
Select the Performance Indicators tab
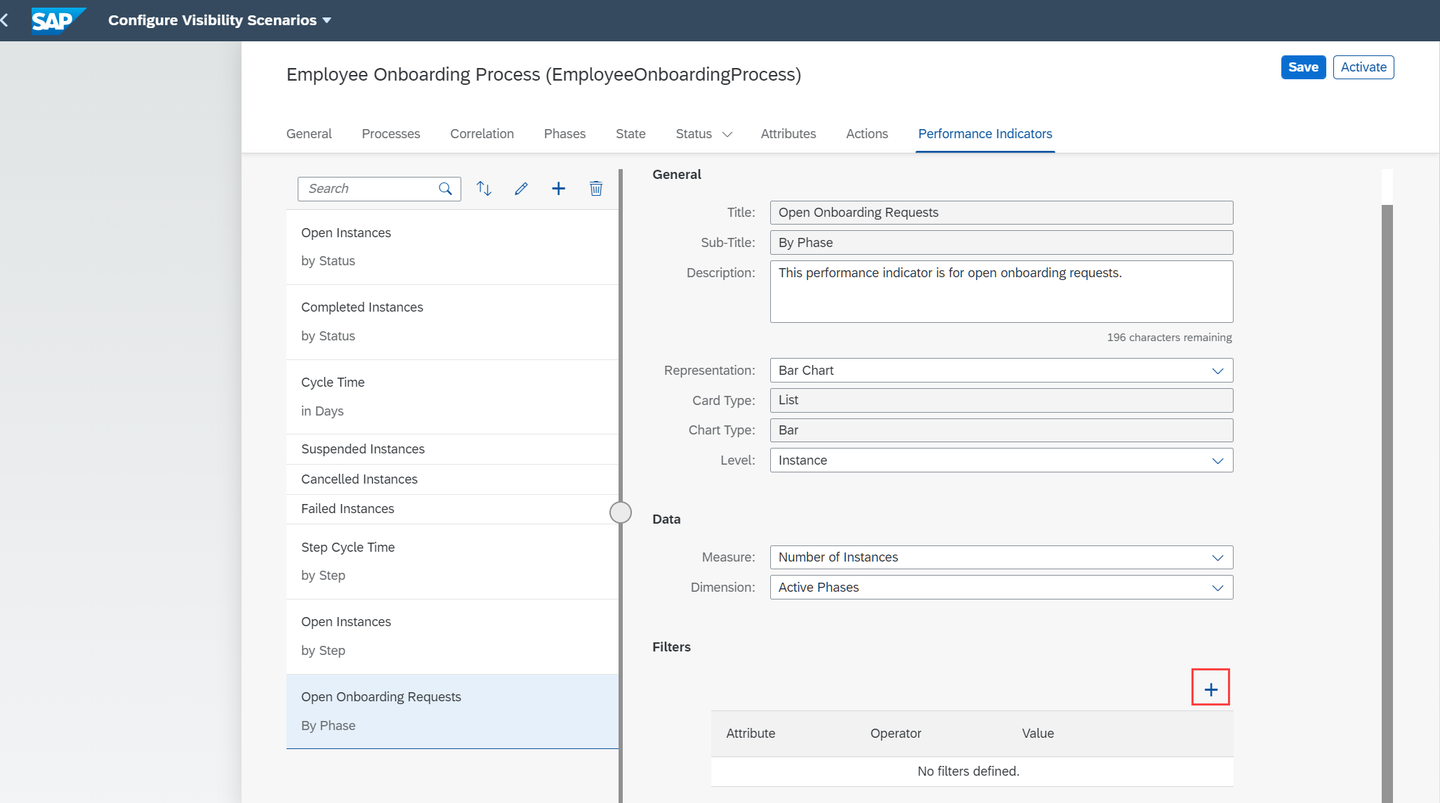(985, 134)
